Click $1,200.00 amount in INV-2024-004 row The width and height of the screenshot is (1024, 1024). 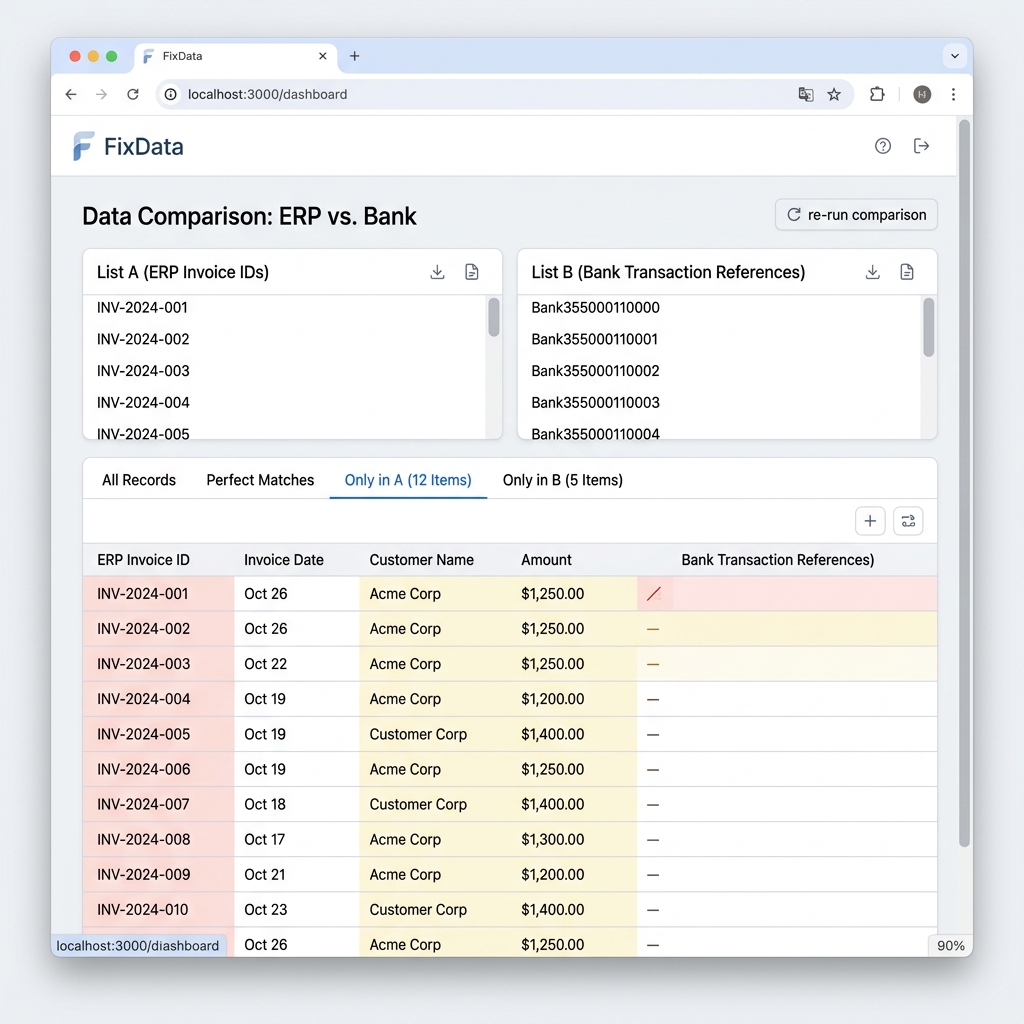click(552, 699)
